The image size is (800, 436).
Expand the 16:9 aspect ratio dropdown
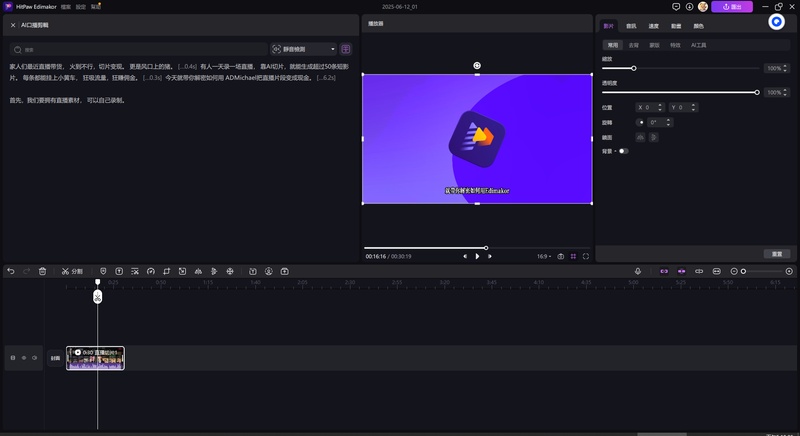pyautogui.click(x=544, y=256)
